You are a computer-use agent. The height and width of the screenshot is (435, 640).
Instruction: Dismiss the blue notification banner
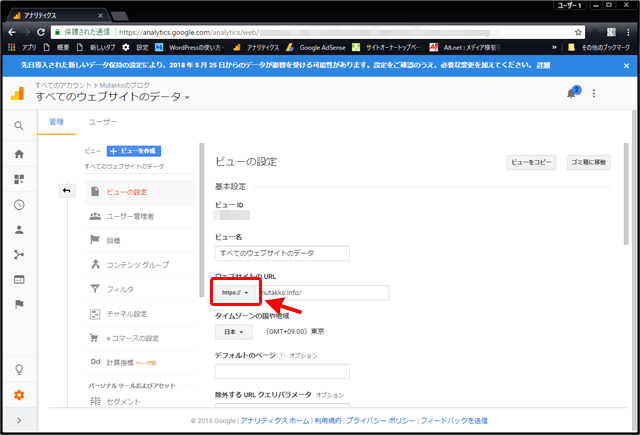pos(626,66)
